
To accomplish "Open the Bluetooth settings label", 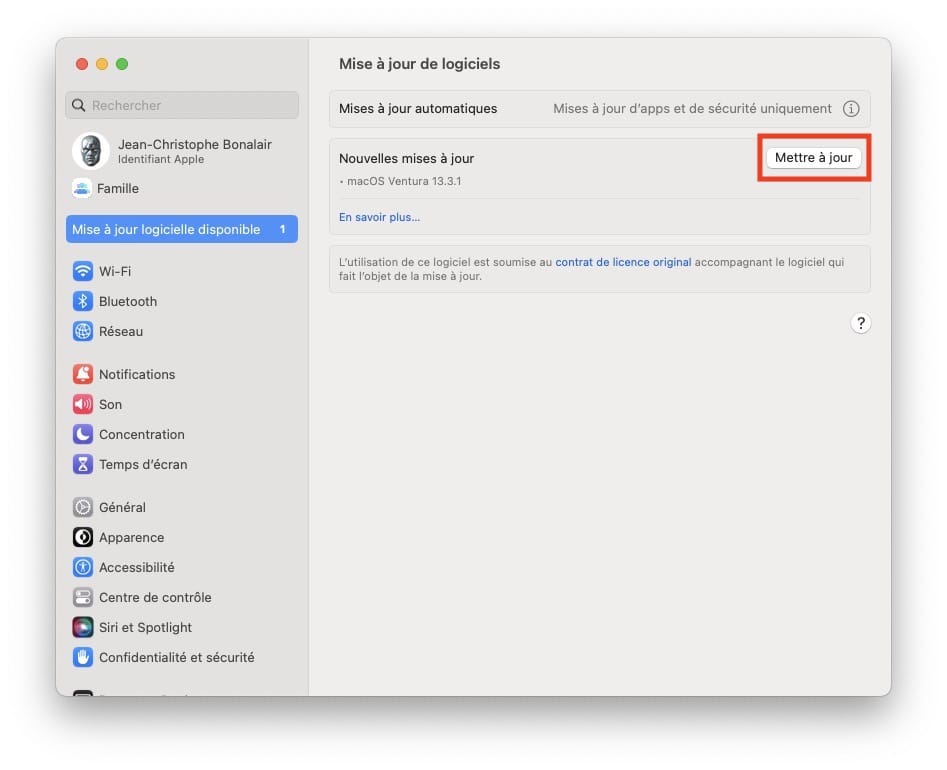I will 128,301.
